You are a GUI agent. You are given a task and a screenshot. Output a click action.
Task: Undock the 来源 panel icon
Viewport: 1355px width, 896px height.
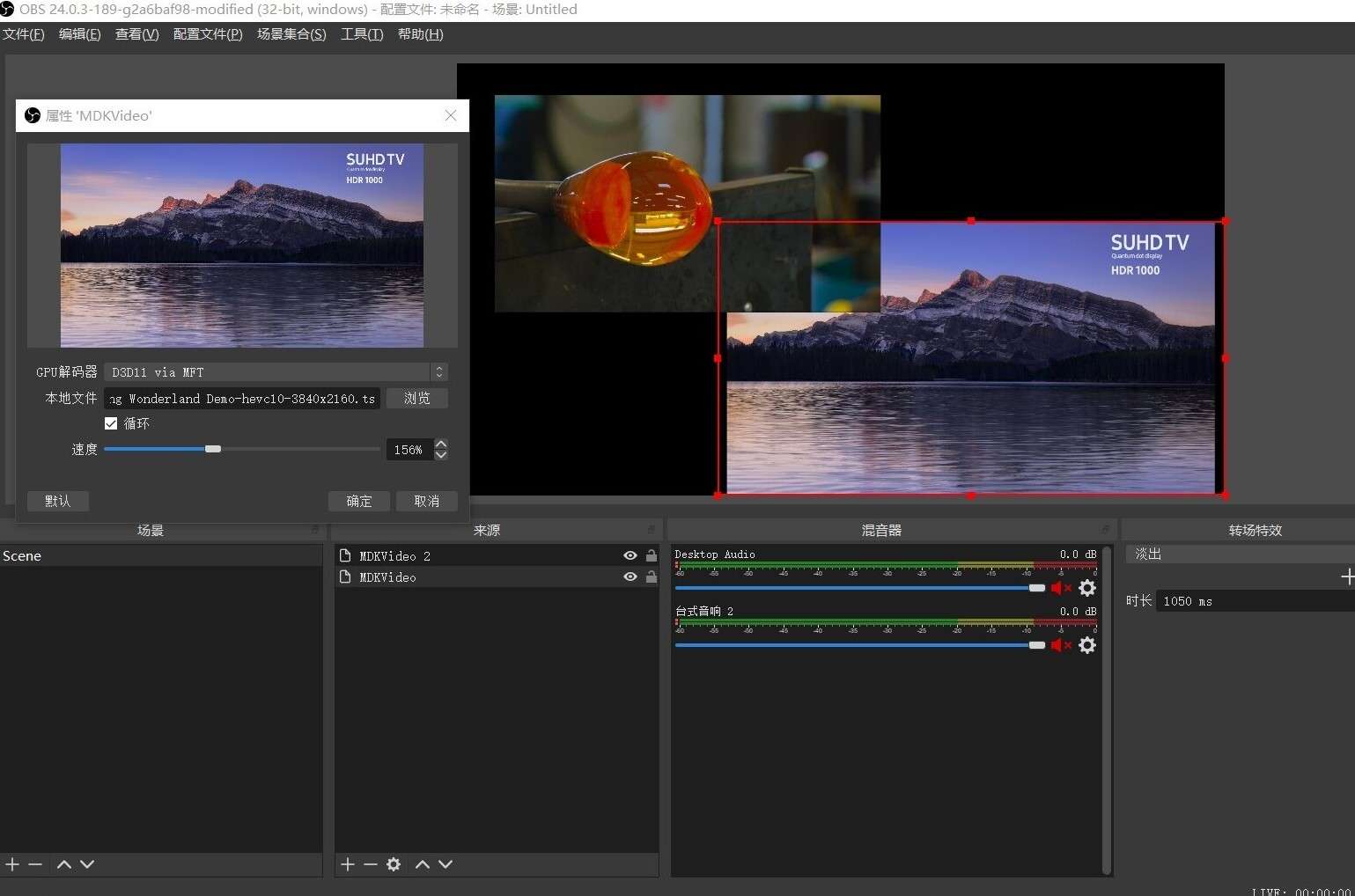[x=652, y=529]
